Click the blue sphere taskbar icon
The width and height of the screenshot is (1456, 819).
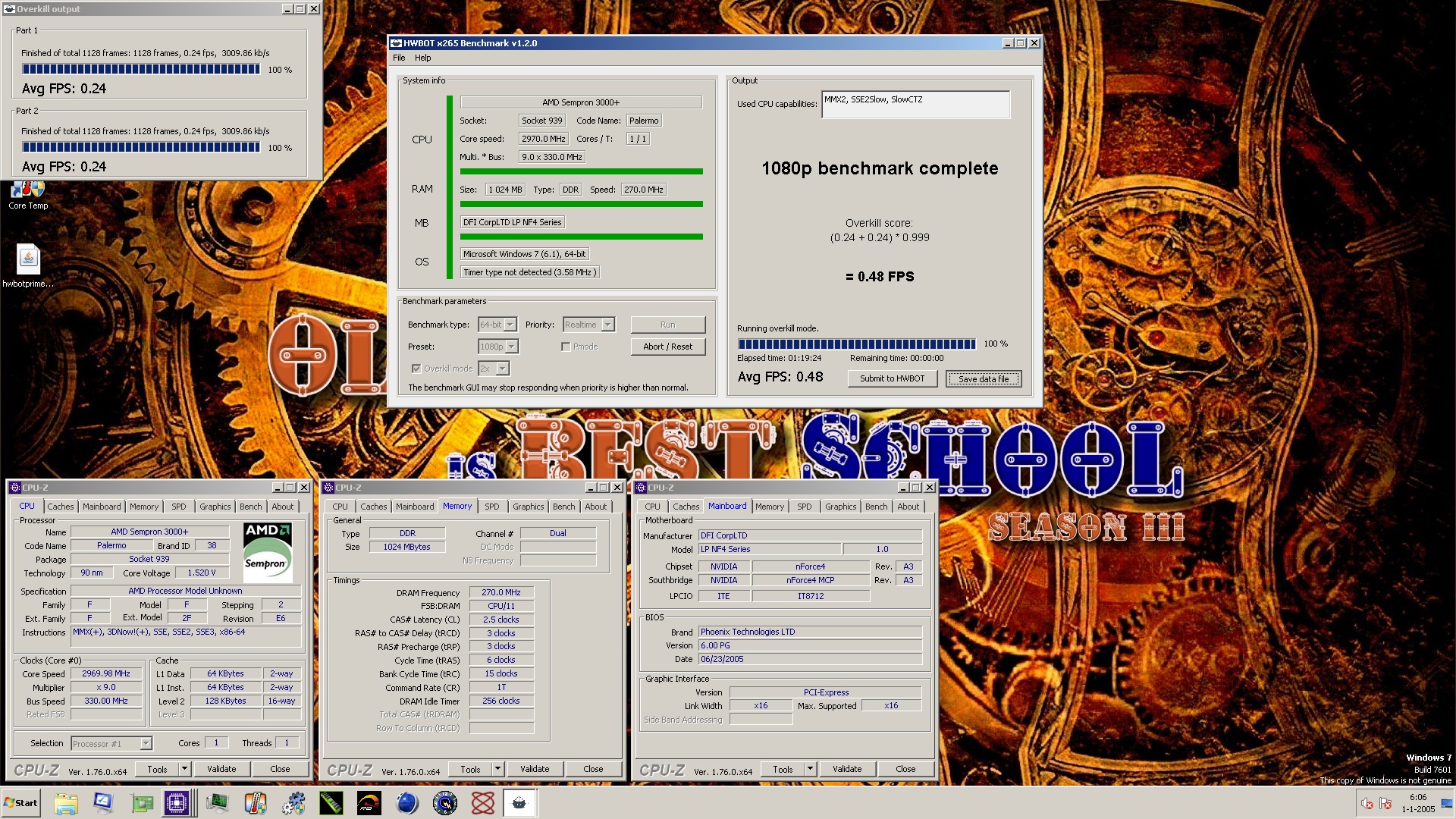tap(407, 803)
